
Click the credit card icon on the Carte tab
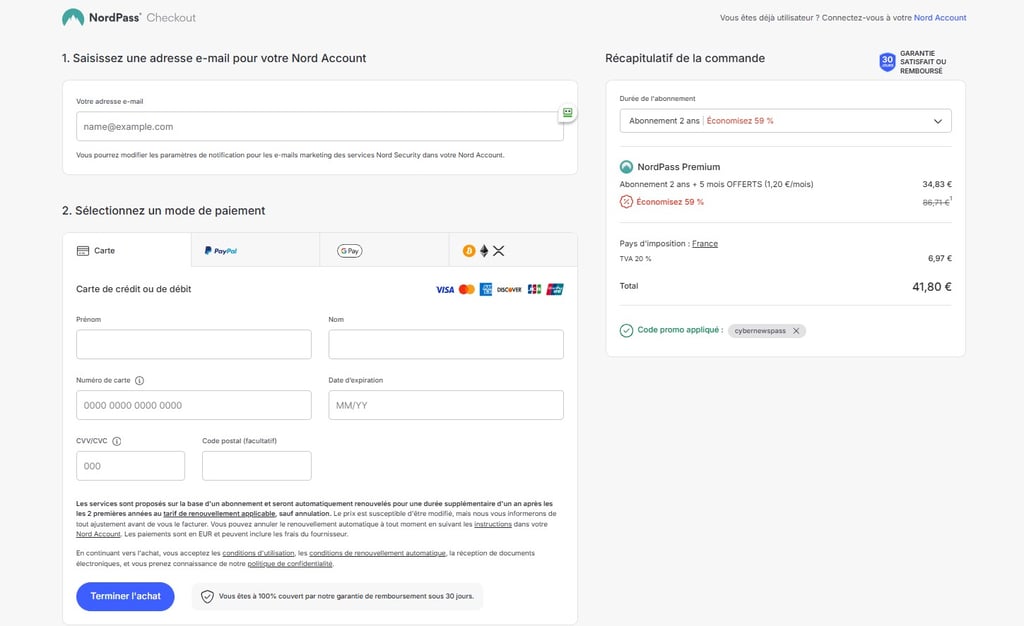pos(83,251)
